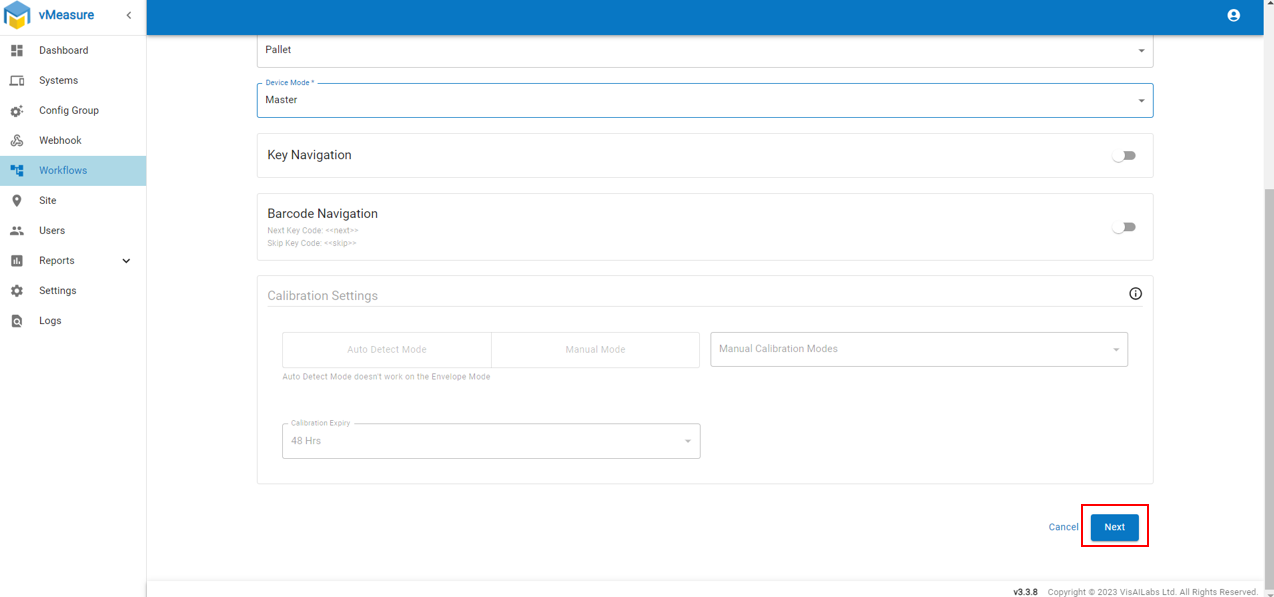Click the Logs magnifier icon
This screenshot has height=597, width=1274.
17,321
